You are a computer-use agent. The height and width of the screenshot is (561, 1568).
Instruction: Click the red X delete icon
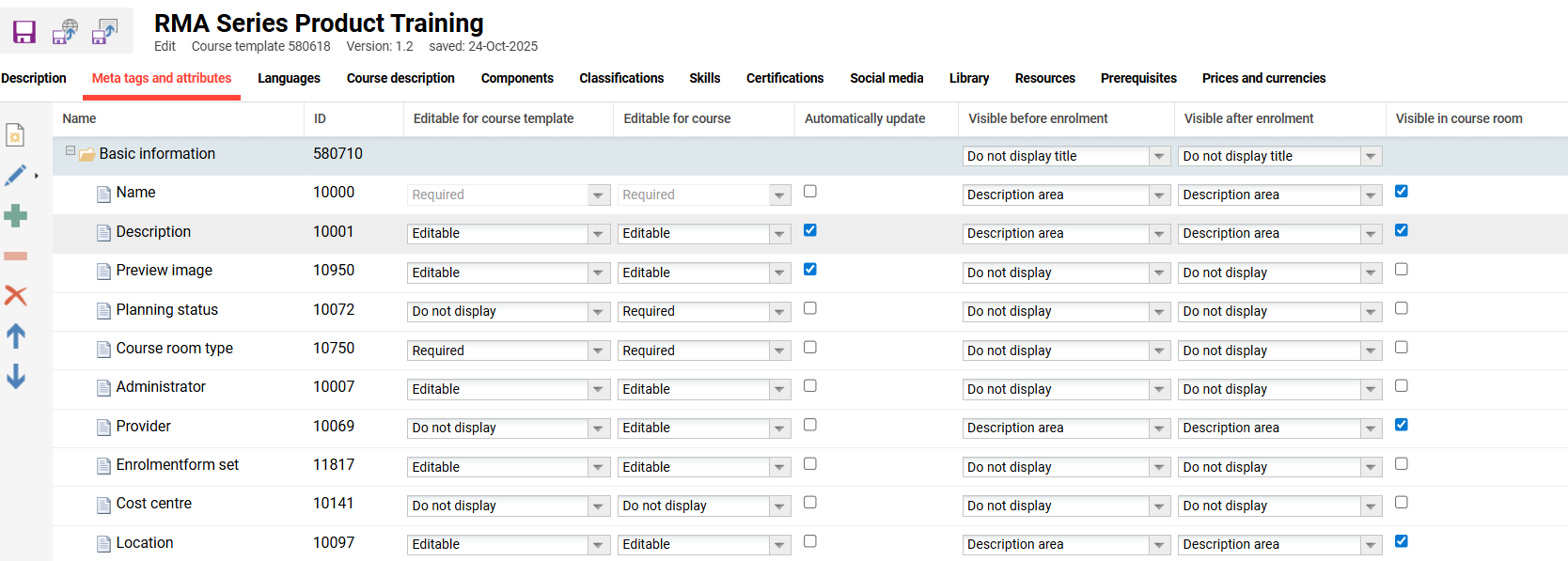pyautogui.click(x=16, y=296)
